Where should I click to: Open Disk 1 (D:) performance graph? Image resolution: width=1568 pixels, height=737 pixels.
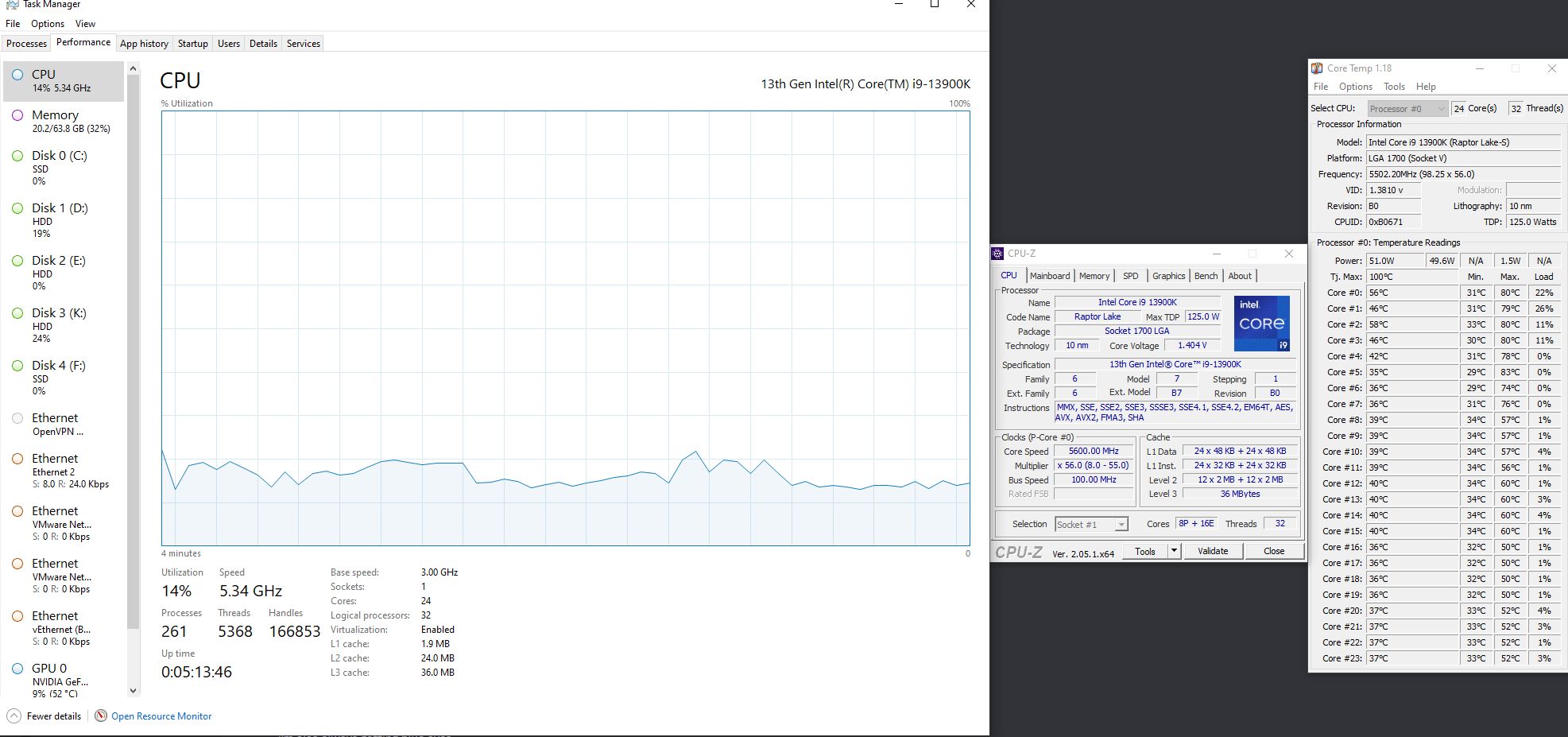(x=64, y=220)
